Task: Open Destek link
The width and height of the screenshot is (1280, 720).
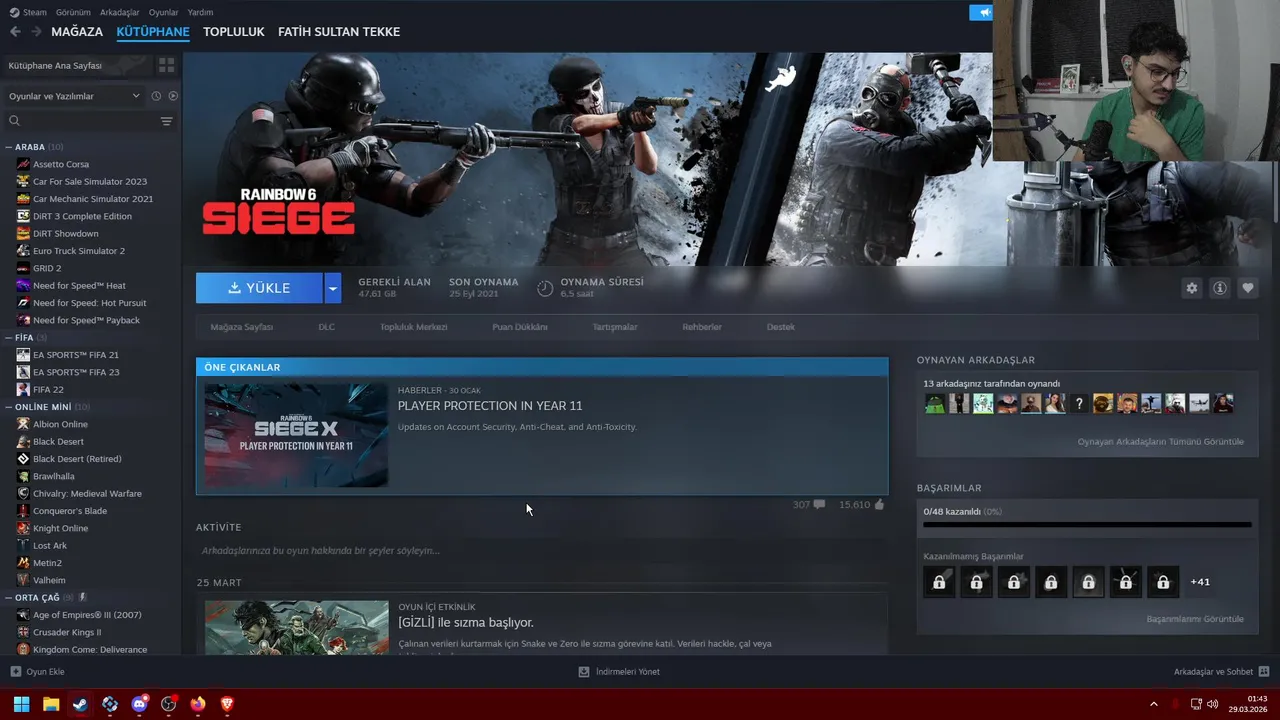Action: point(781,327)
